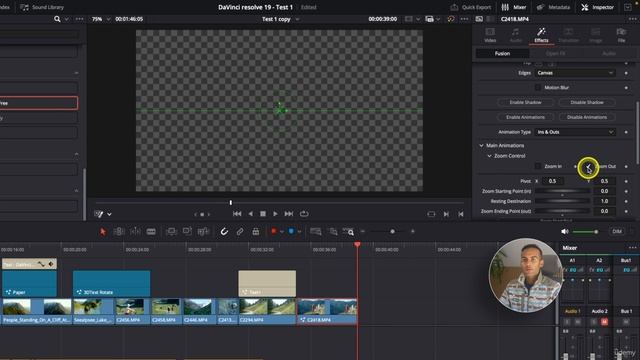Open the File inspector tab
This screenshot has width=640, height=360.
click(621, 35)
